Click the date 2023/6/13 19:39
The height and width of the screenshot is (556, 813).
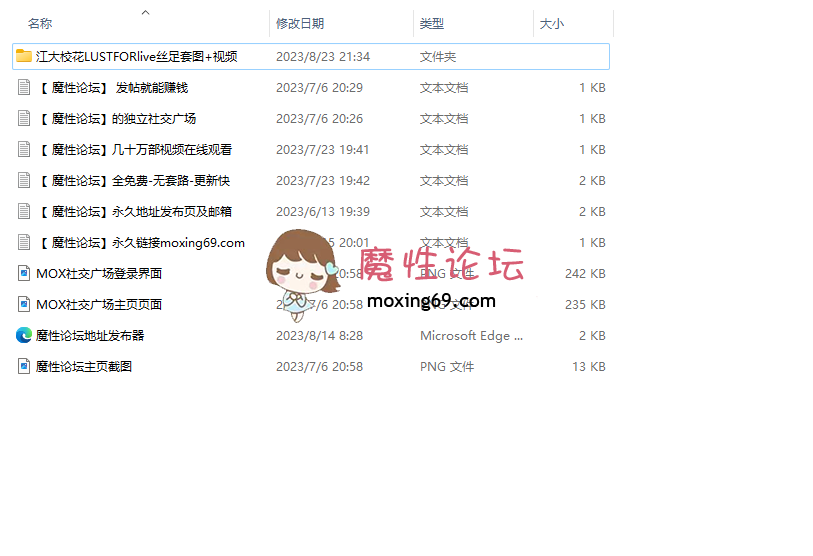click(x=323, y=212)
